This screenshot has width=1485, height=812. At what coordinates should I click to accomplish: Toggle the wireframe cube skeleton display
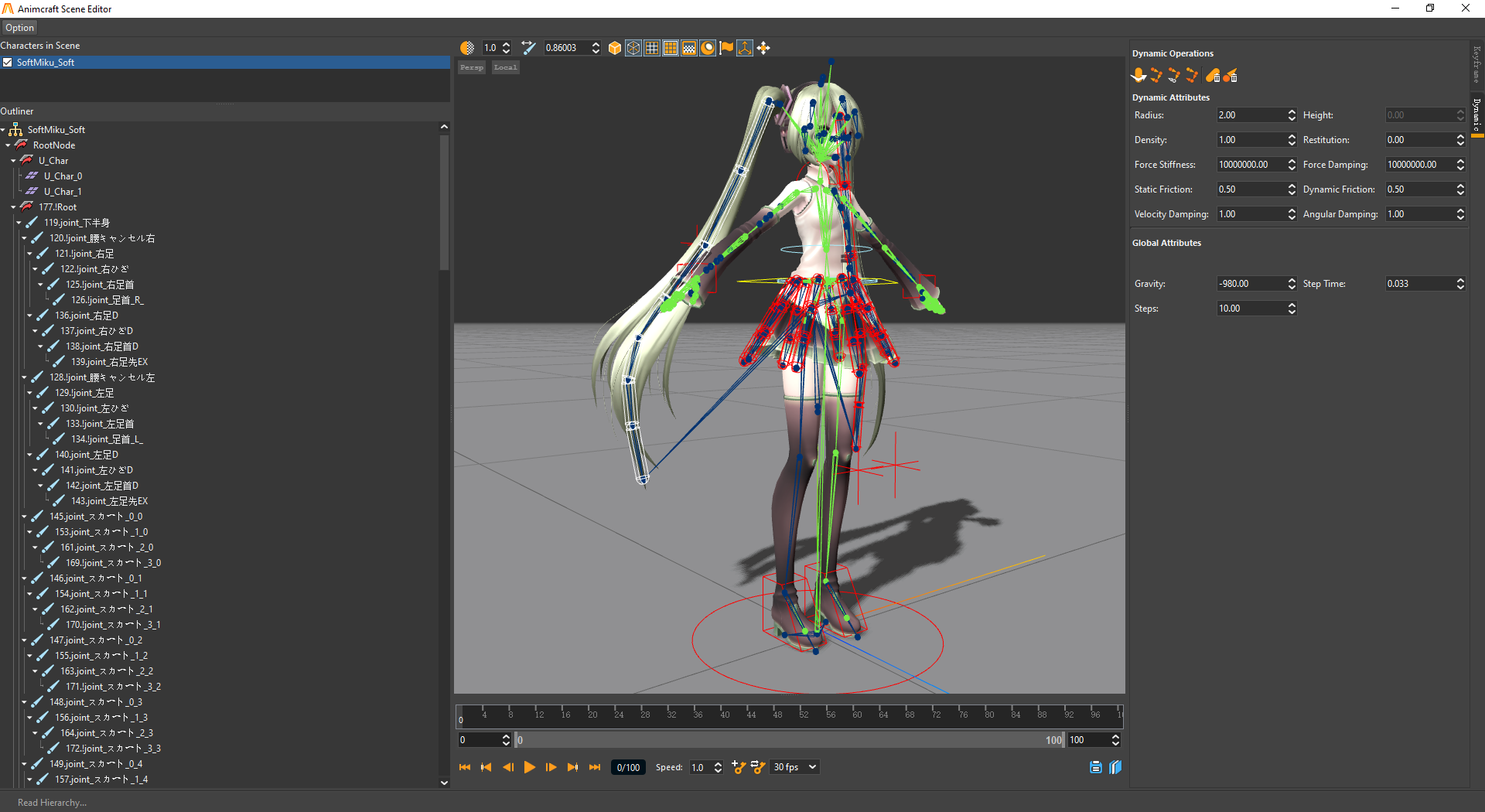[633, 48]
